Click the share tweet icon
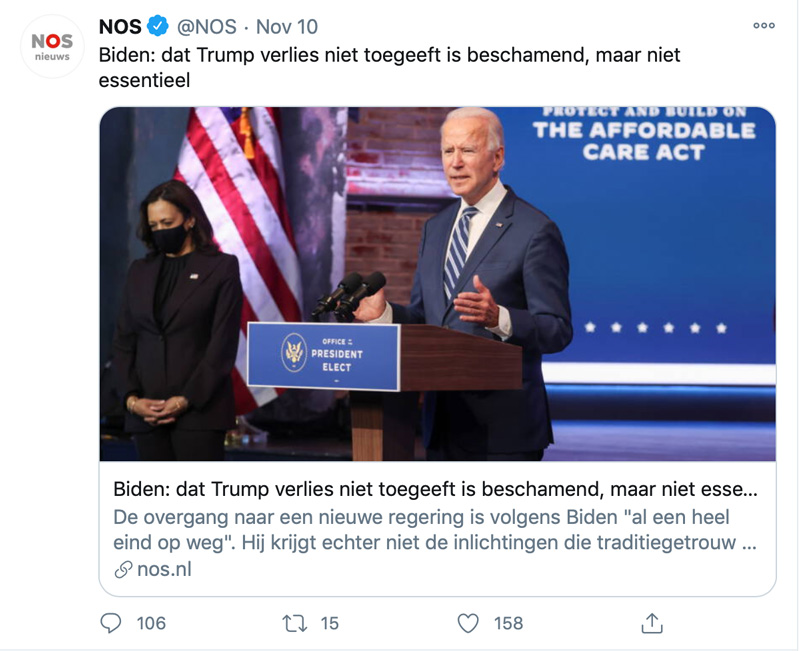800x651 pixels. [652, 623]
